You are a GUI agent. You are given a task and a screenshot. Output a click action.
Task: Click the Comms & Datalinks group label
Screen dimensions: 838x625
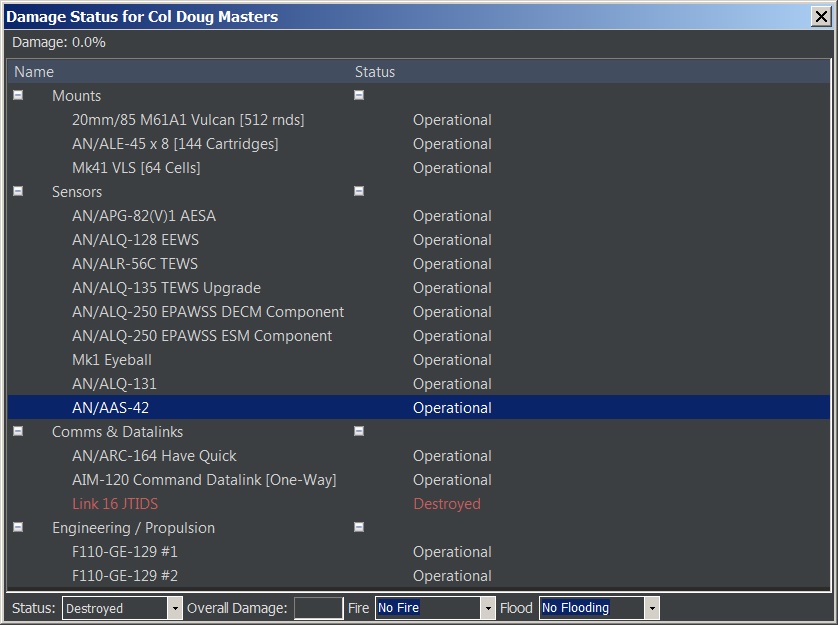click(x=118, y=432)
